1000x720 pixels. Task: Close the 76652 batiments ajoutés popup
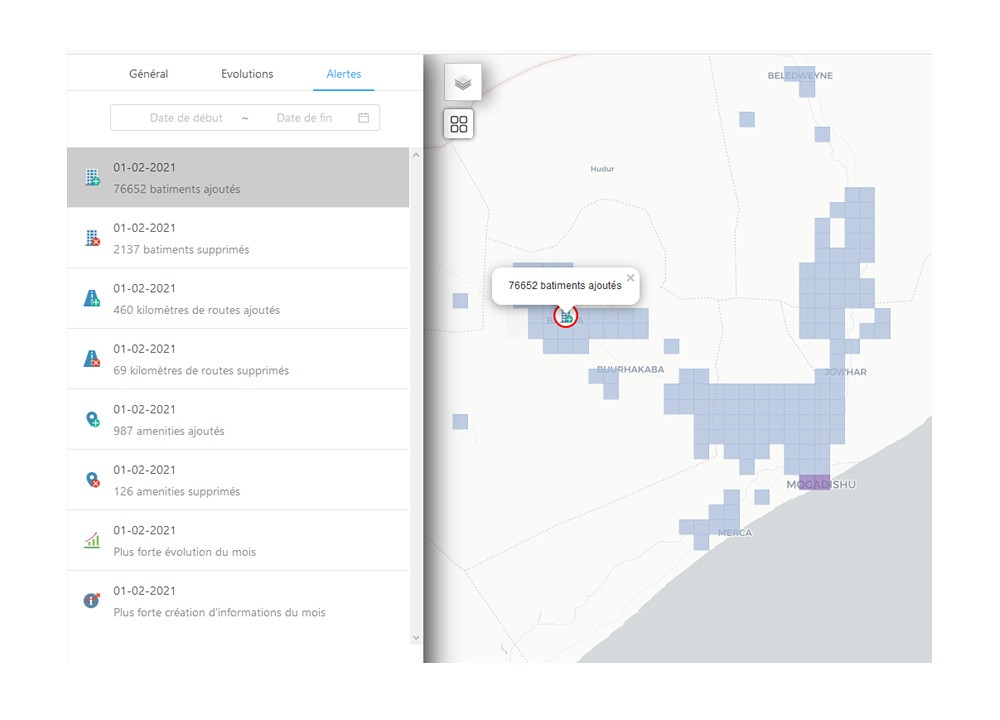coord(630,278)
